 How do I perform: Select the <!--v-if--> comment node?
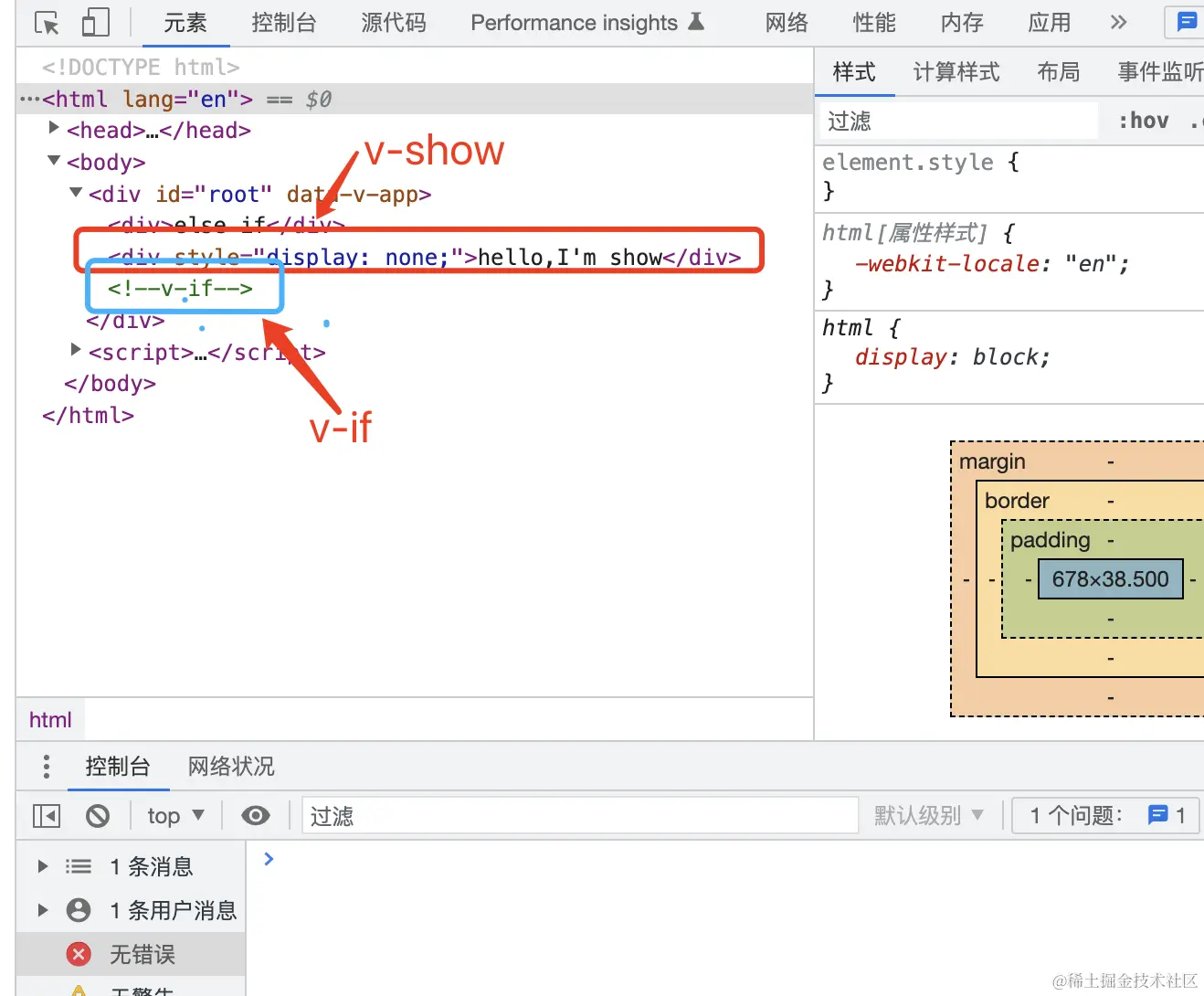coord(180,289)
